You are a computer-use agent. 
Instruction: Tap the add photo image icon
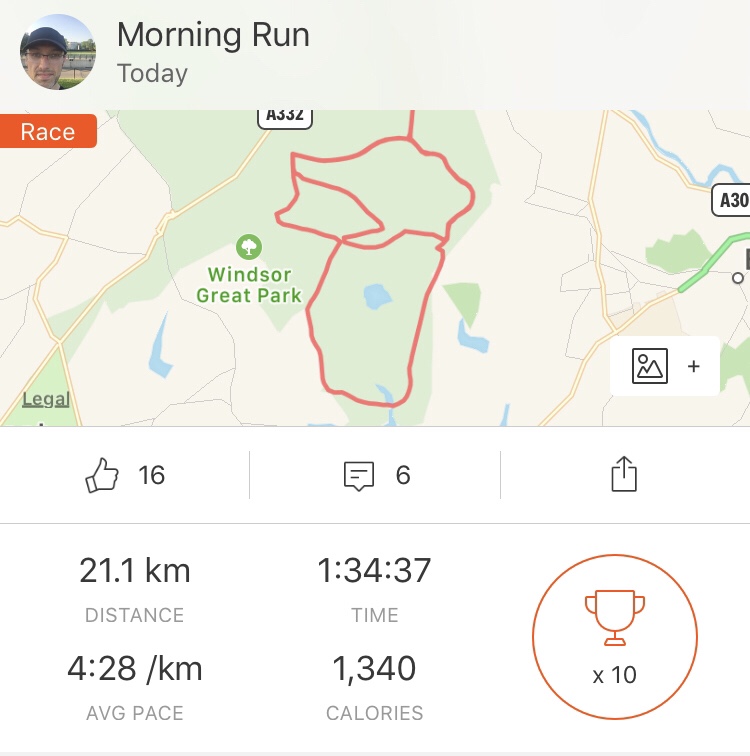(649, 367)
